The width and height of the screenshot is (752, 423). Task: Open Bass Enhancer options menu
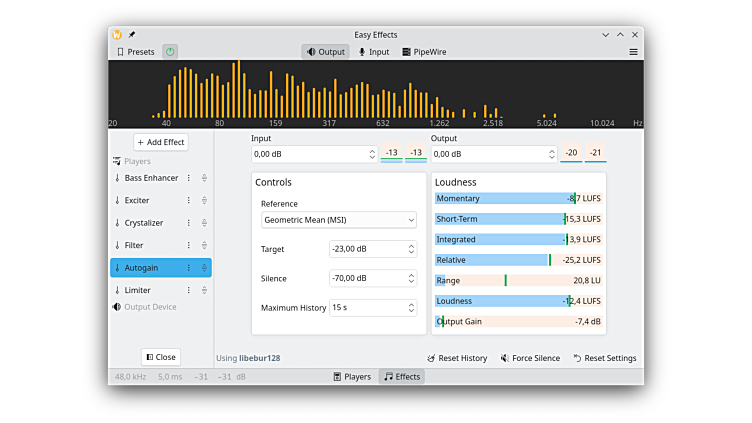click(188, 178)
